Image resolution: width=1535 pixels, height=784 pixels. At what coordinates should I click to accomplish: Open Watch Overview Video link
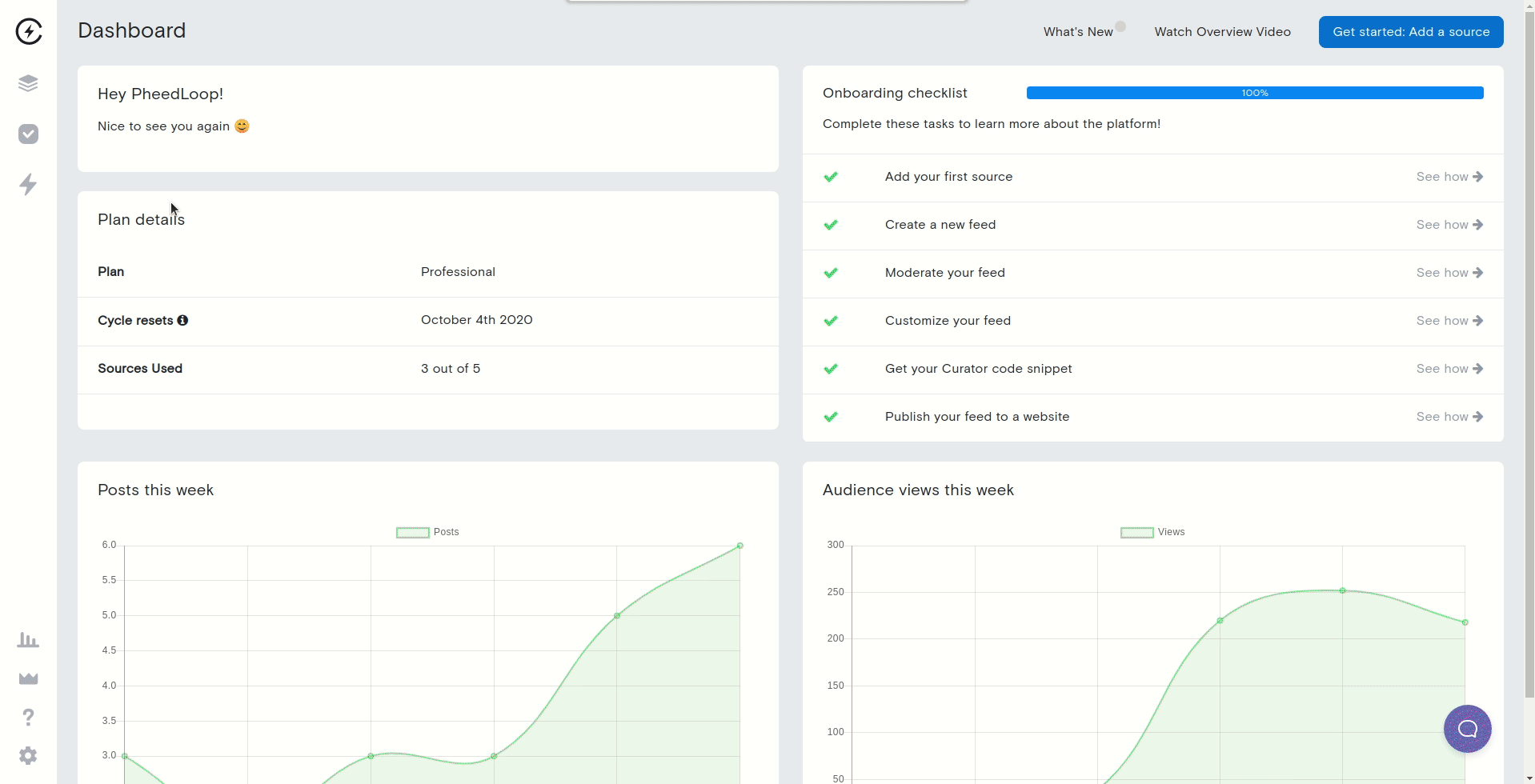coord(1222,32)
